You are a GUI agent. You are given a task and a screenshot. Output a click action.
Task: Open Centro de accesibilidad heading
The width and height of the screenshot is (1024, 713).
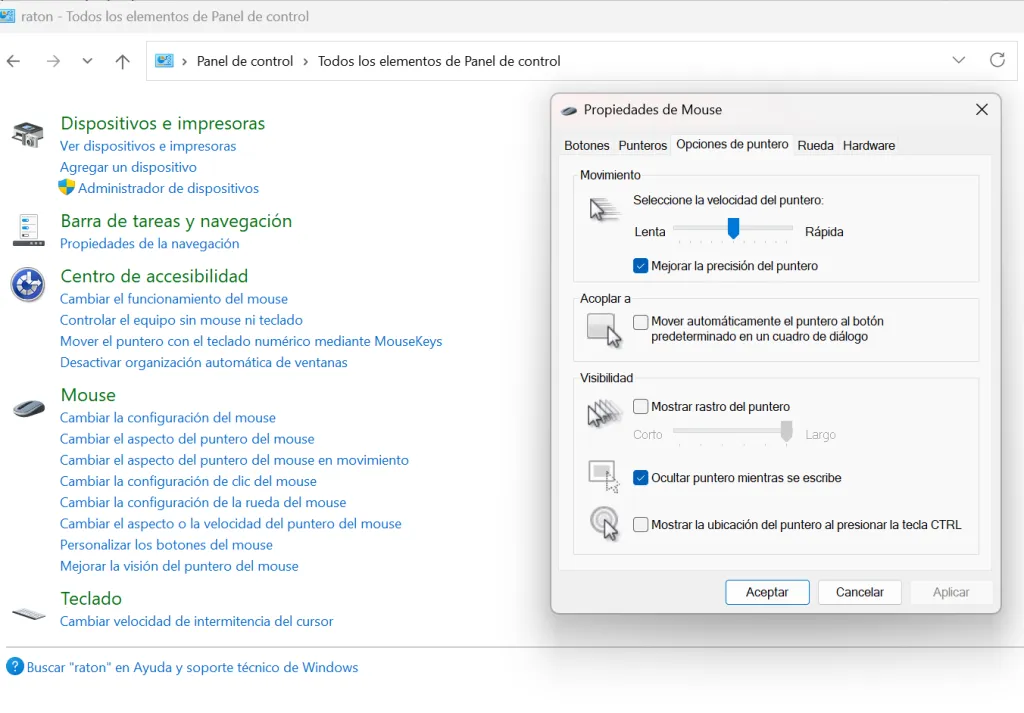click(154, 276)
